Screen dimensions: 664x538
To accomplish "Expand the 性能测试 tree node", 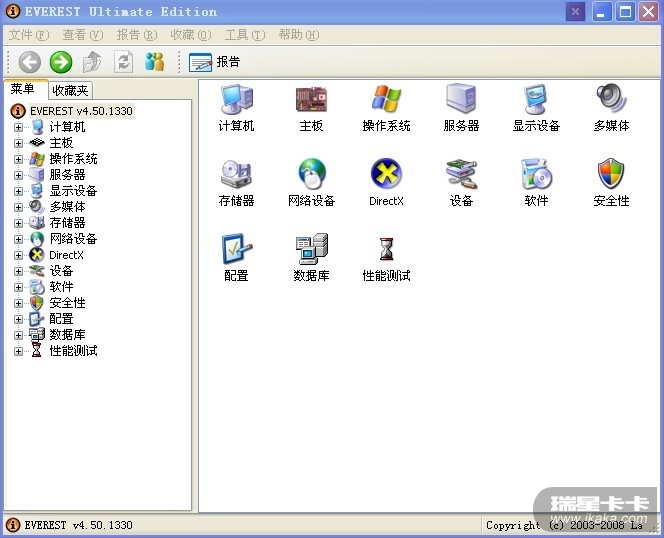I will [18, 351].
